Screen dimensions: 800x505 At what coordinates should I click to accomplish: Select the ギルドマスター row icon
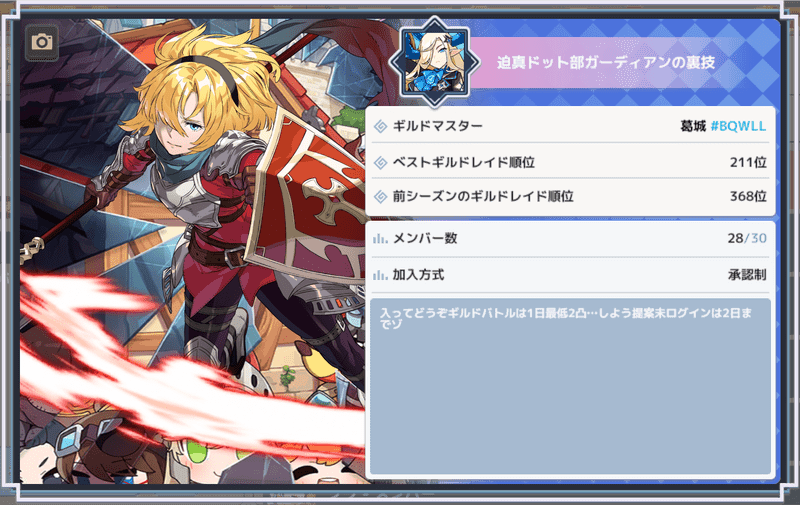[x=381, y=126]
